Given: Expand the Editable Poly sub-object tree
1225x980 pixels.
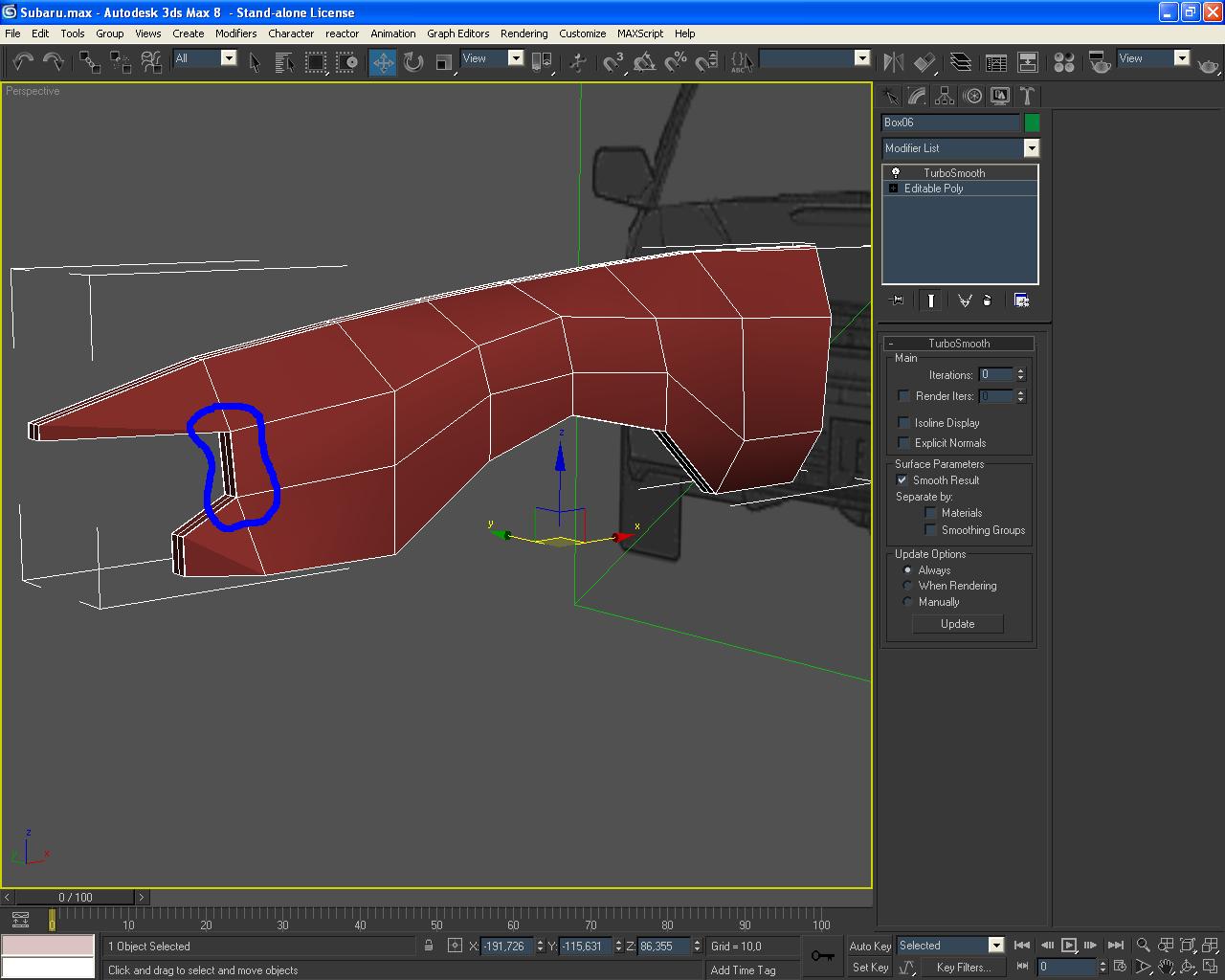Looking at the screenshot, I should click(893, 189).
